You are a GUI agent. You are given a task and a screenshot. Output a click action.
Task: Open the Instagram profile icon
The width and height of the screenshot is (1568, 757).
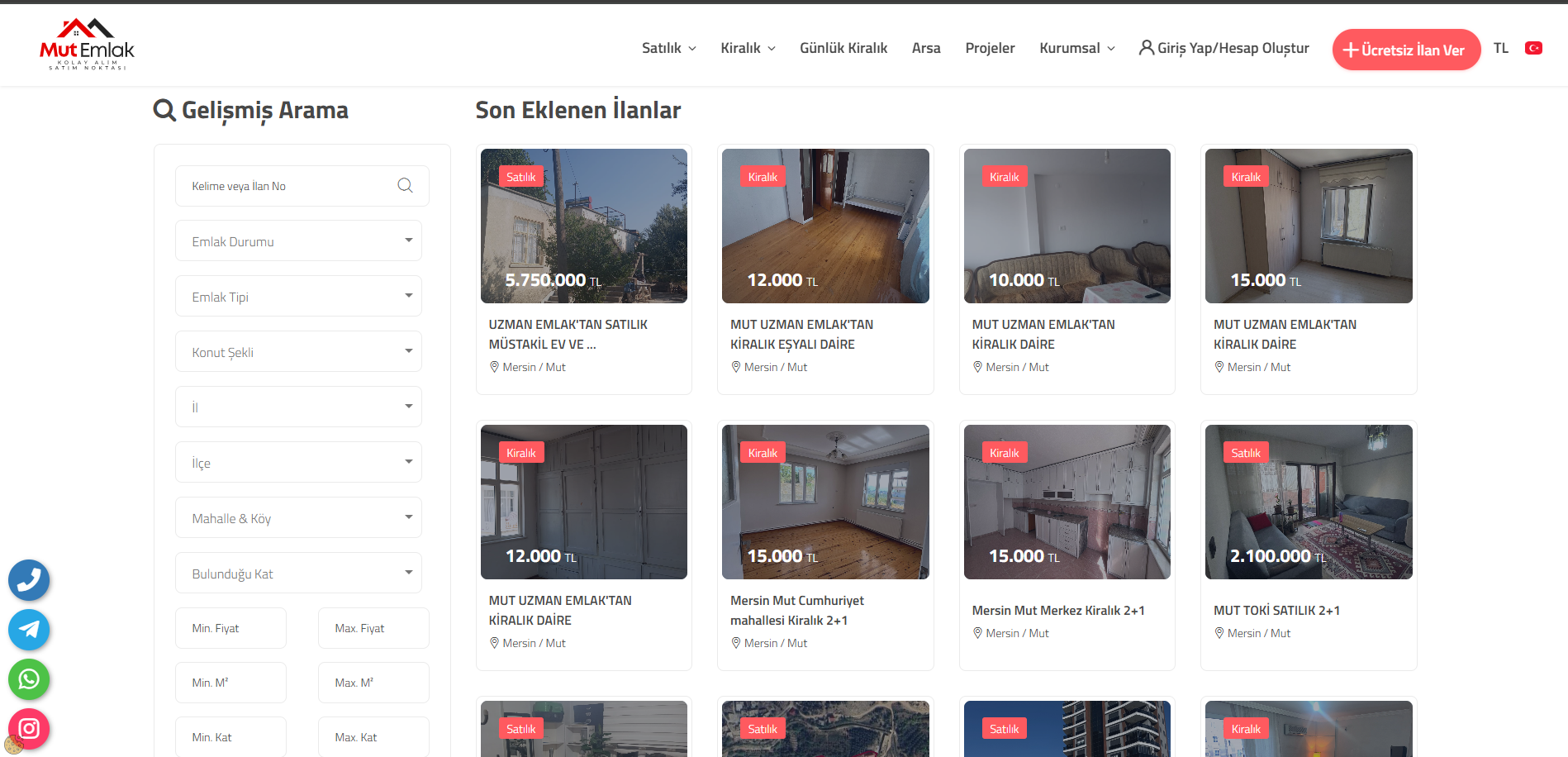tap(29, 728)
